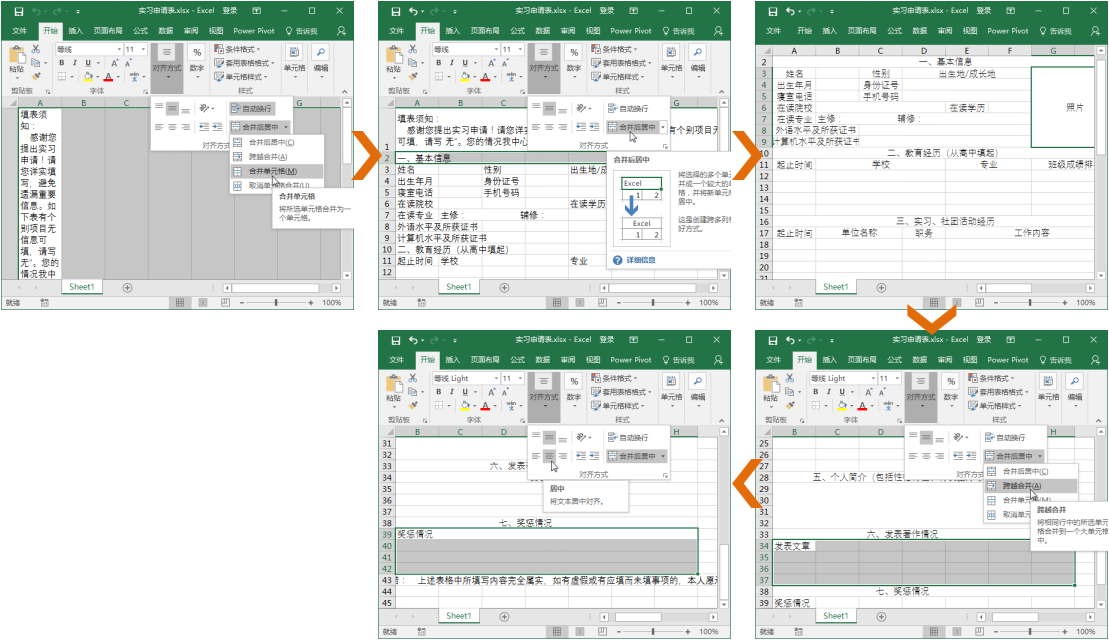Viewport: 1109px width, 640px height.
Task: Select 合并单元格(M) in top-left merge menu
Action: point(277,171)
